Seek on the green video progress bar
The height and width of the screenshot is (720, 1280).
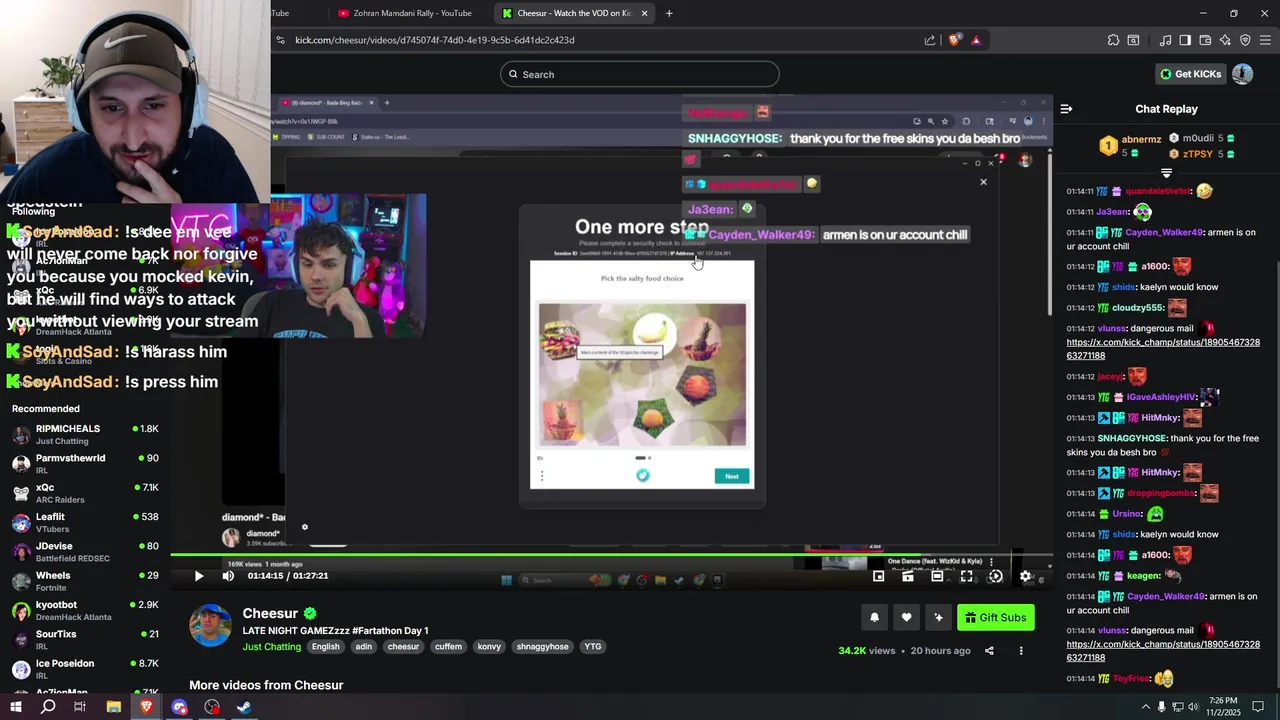coord(611,554)
